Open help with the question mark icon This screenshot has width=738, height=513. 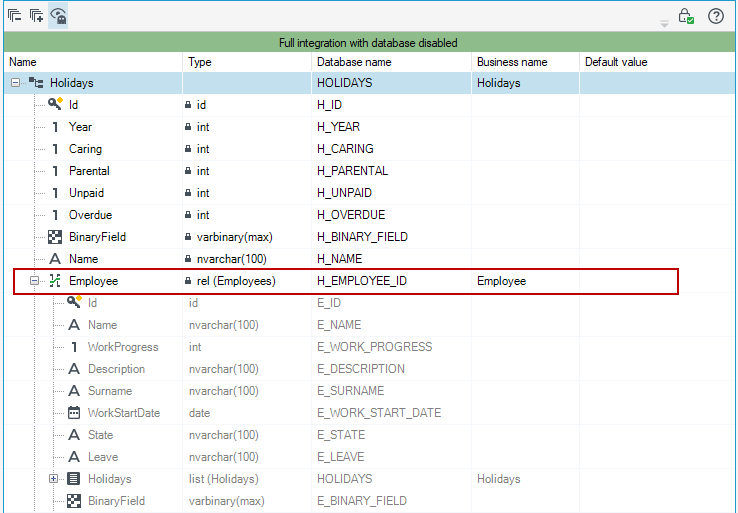click(x=716, y=16)
